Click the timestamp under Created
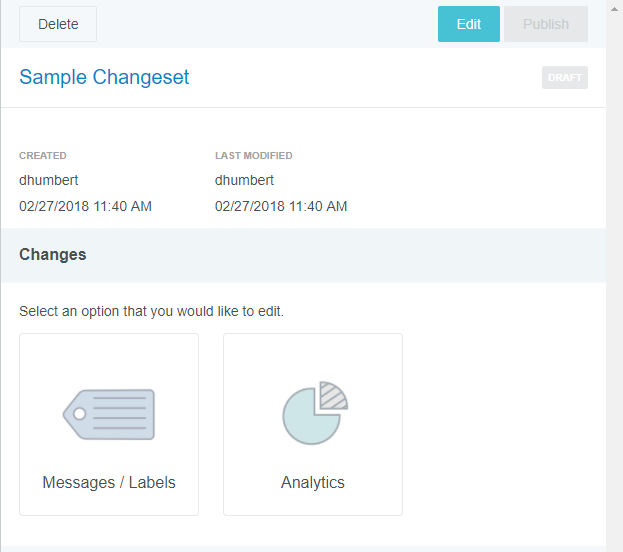 [x=85, y=206]
